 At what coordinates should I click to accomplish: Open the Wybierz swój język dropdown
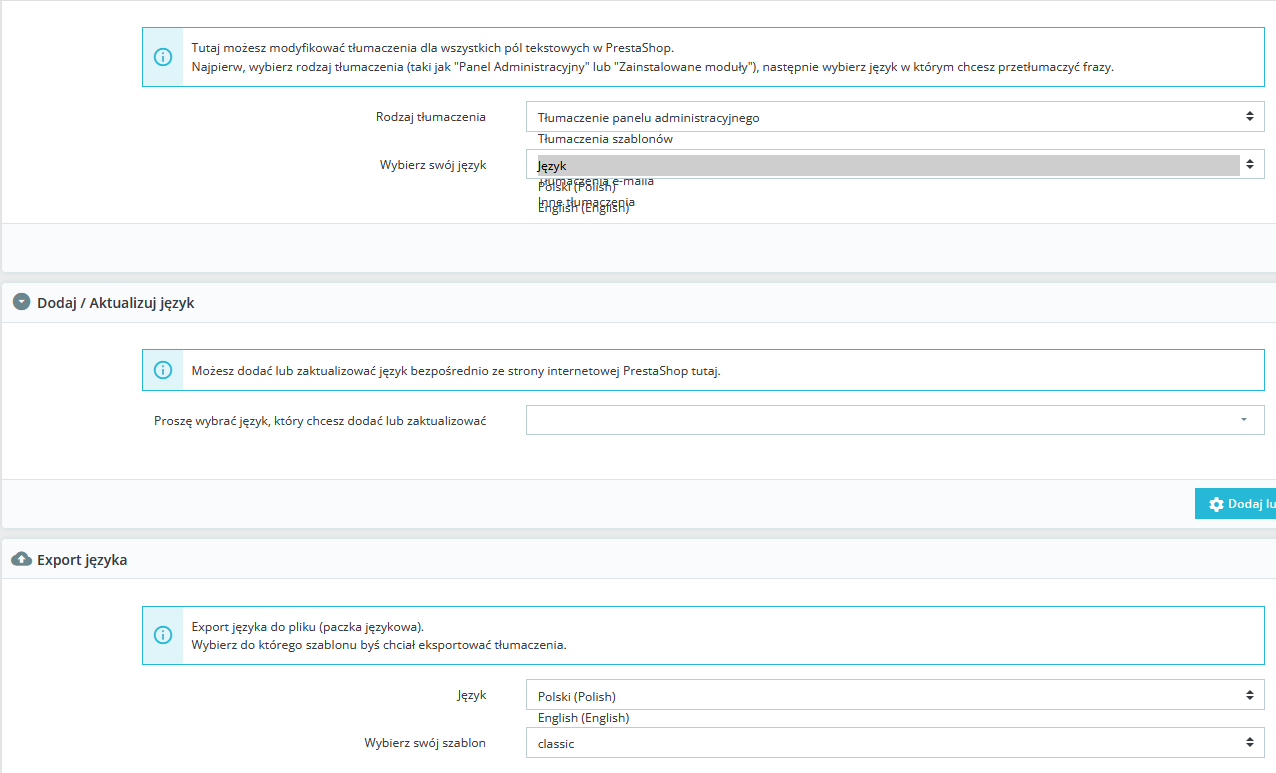(895, 165)
